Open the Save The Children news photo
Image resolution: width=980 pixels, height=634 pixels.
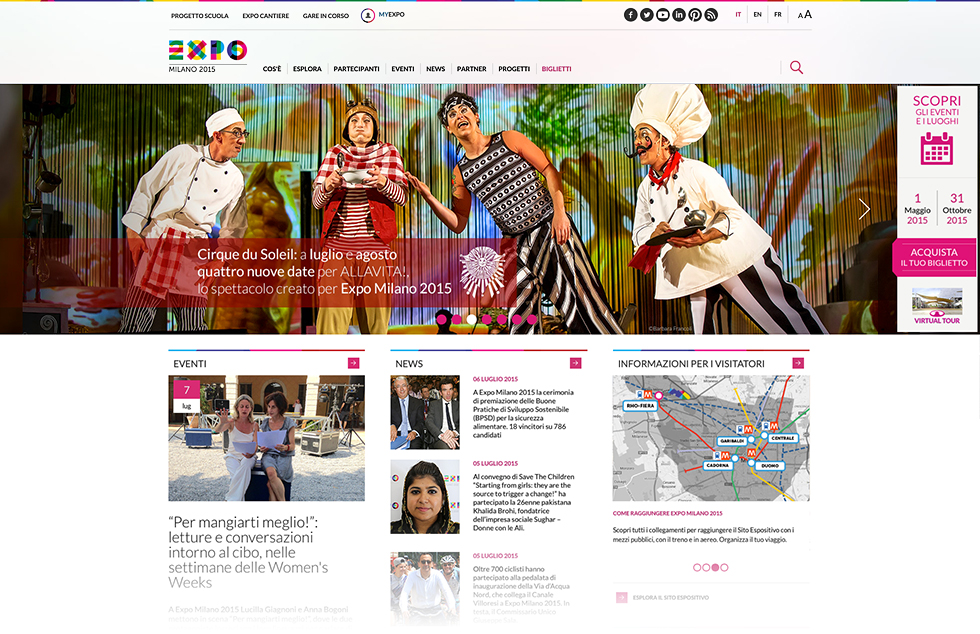tap(425, 496)
